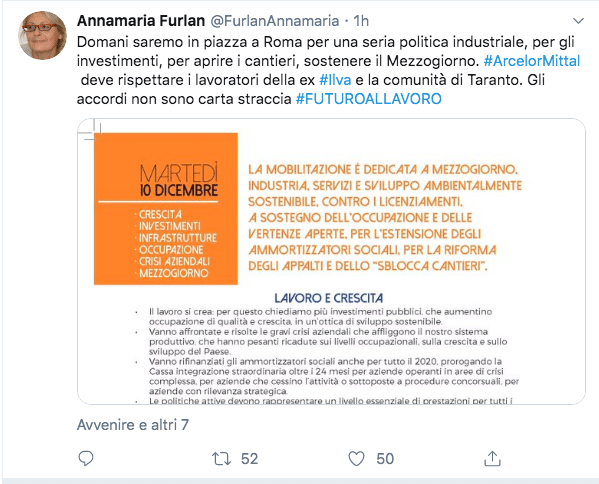The height and width of the screenshot is (484, 599).
Task: View people tagged: Avvenire e altri 7
Action: (133, 425)
